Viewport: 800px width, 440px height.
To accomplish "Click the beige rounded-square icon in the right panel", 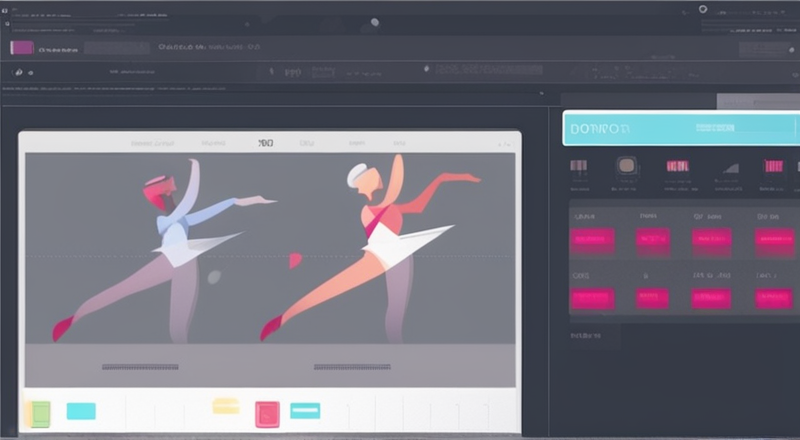I will tap(627, 166).
